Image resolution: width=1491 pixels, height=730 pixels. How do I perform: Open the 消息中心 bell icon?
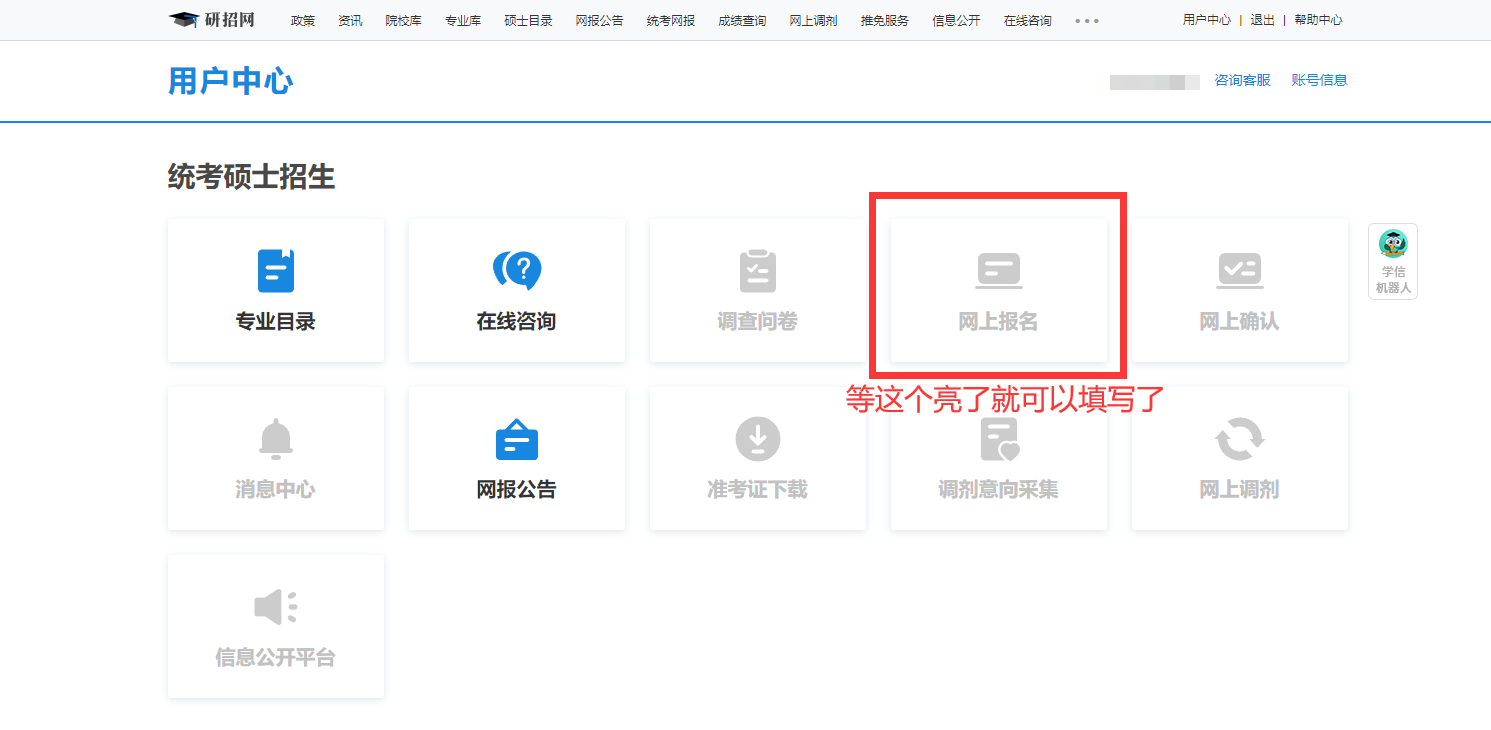coord(276,439)
